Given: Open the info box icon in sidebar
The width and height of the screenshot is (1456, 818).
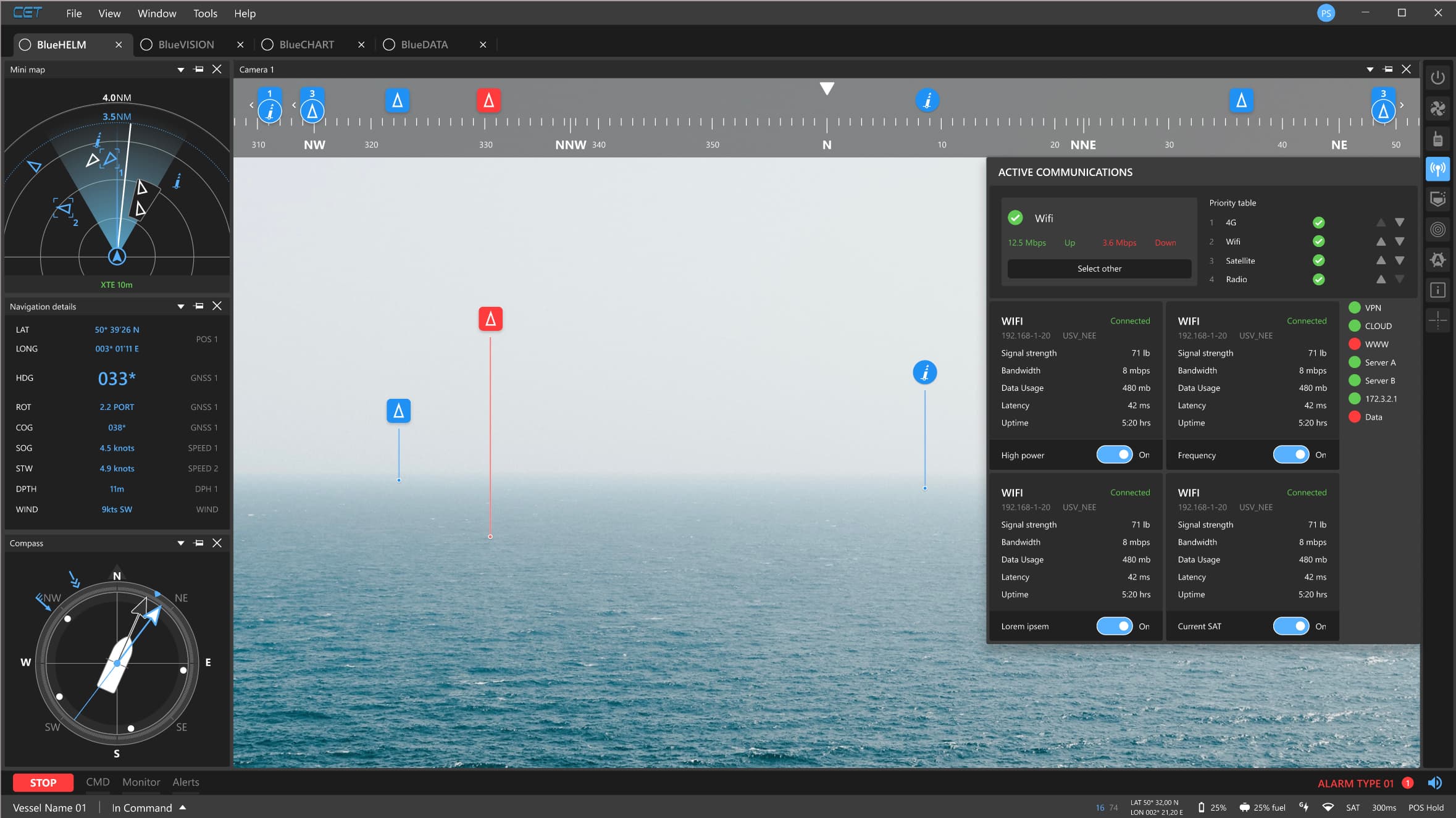Looking at the screenshot, I should [1437, 290].
